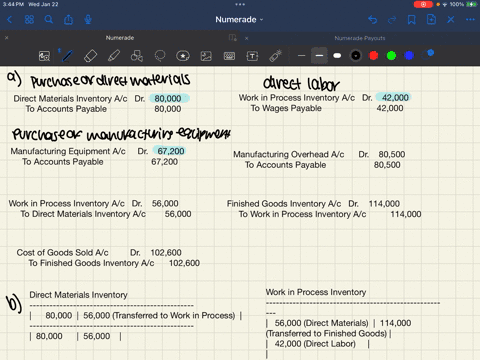This screenshot has width=480, height=360.
Task: Activate the laser pointer tool
Action: [x=276, y=56]
